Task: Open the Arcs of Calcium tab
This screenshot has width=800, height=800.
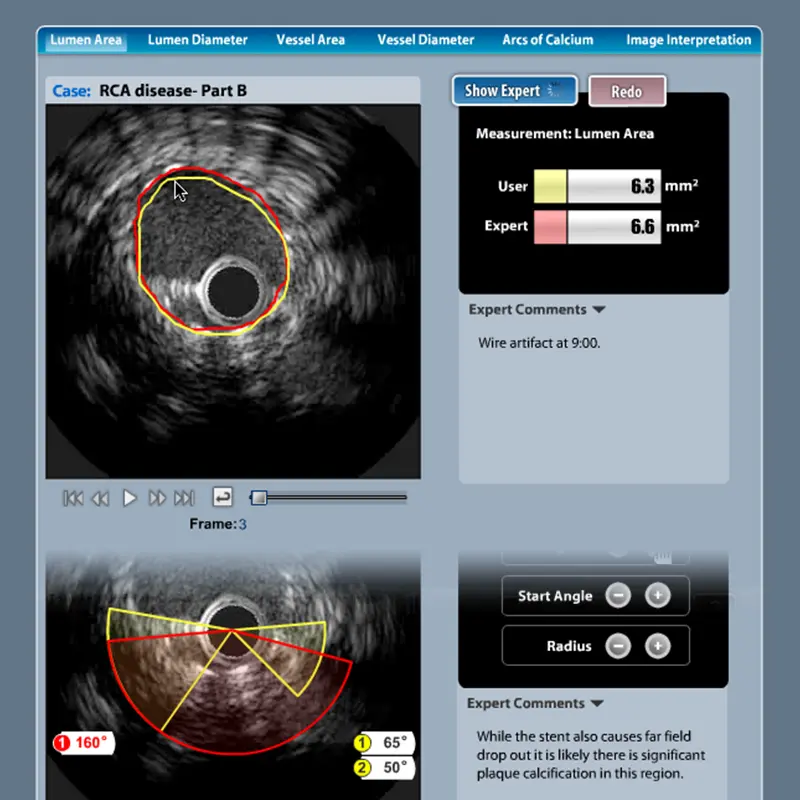Action: click(548, 40)
